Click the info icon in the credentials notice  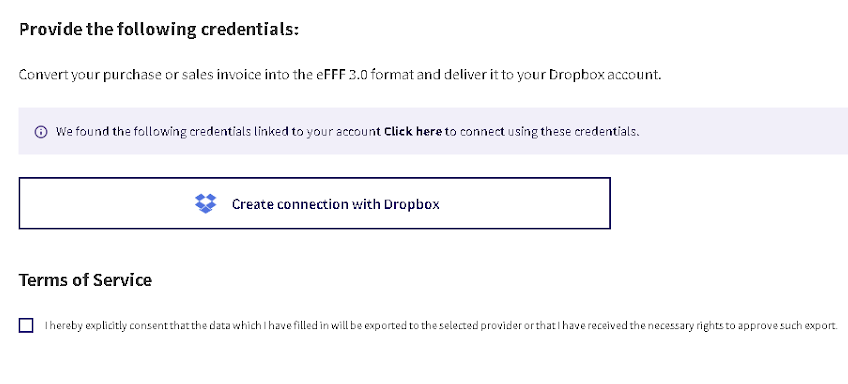pos(41,131)
